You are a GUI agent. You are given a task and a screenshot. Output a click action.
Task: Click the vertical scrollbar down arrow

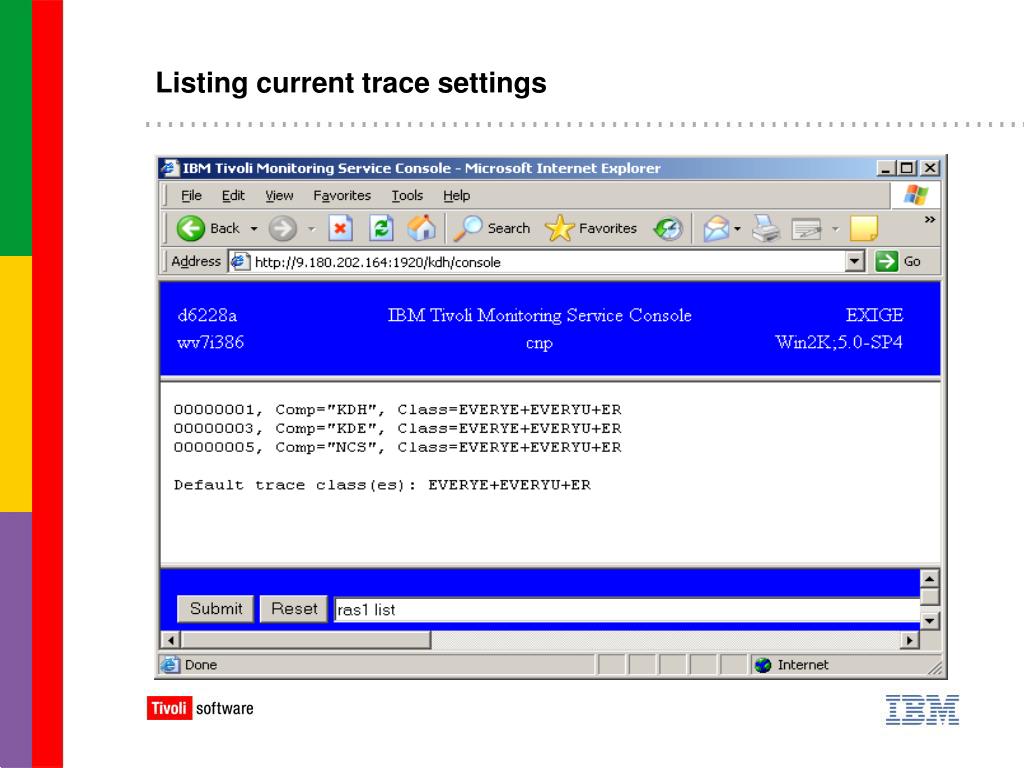[x=929, y=620]
